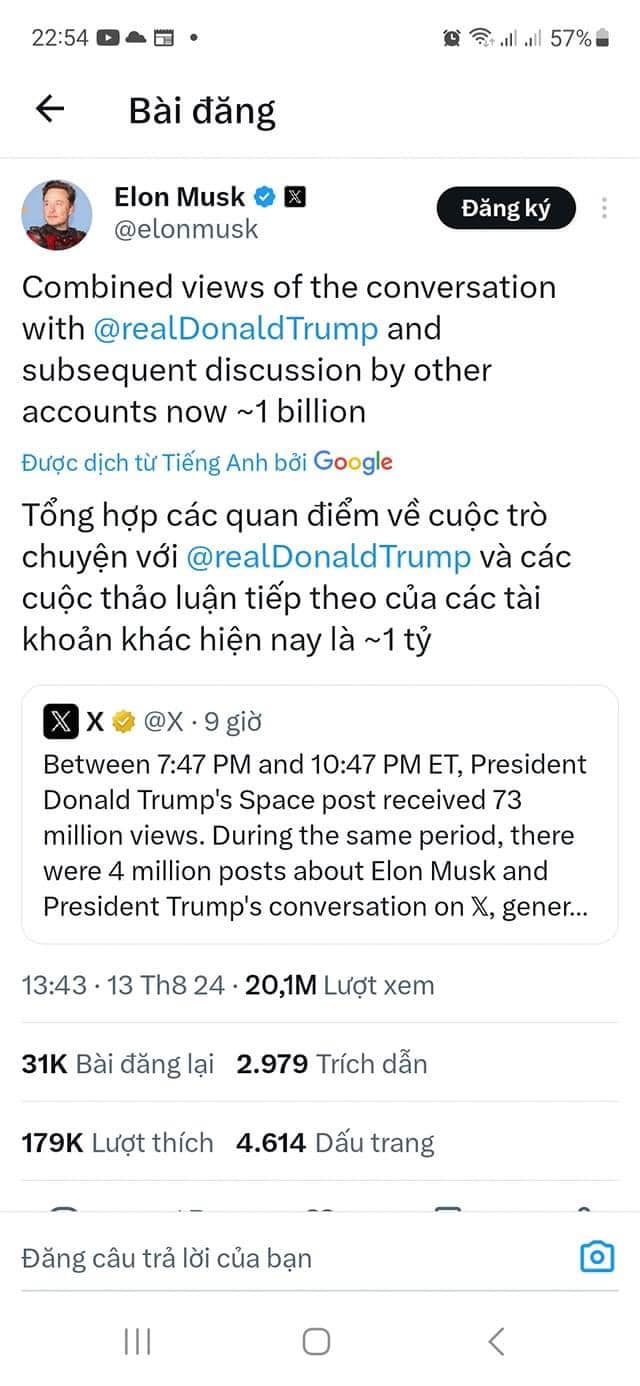The width and height of the screenshot is (640, 1386).
Task: View the 31K reposts list
Action: 118,1064
